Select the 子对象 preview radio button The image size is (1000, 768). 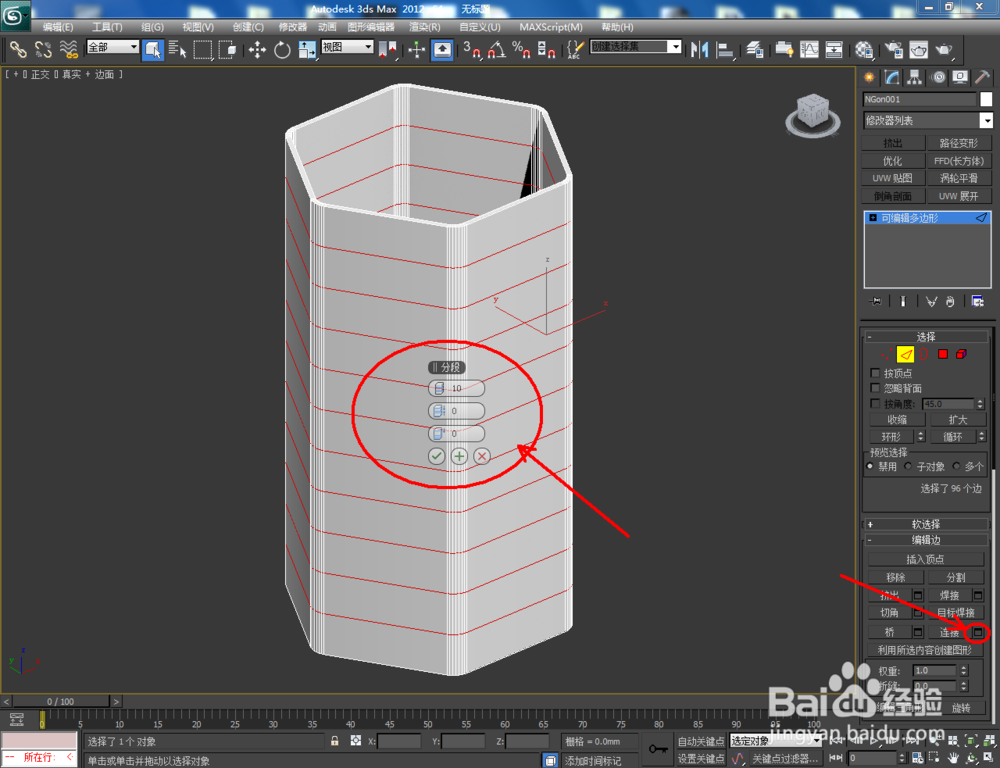[x=908, y=466]
